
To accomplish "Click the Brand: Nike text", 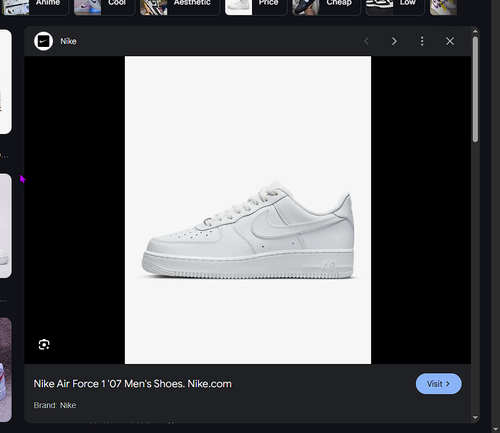I will [55, 405].
